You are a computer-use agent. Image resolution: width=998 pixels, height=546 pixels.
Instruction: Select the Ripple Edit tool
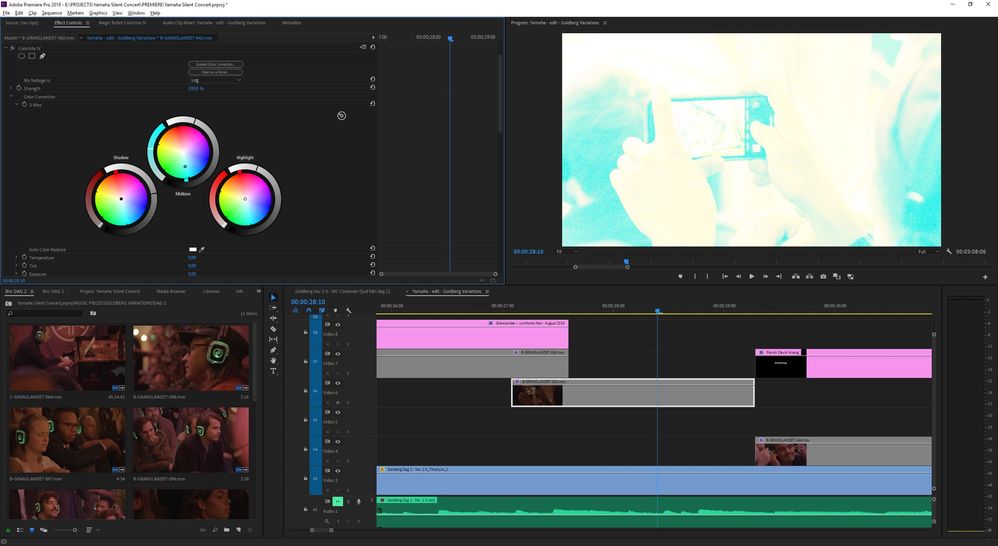(x=273, y=318)
